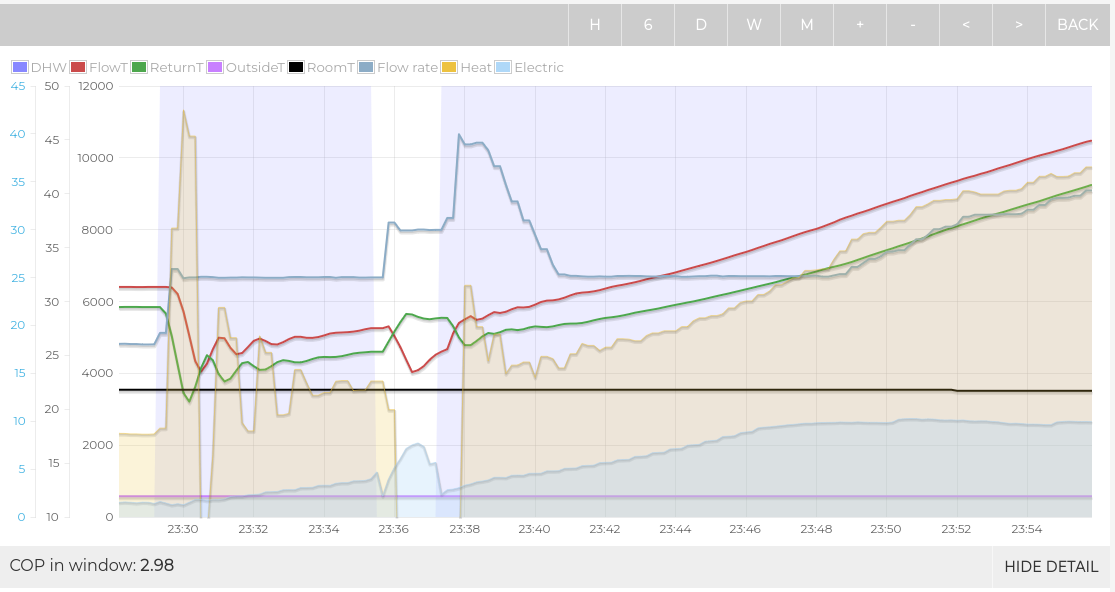Switch the graph to week view (W)
This screenshot has width=1115, height=592.
click(754, 25)
